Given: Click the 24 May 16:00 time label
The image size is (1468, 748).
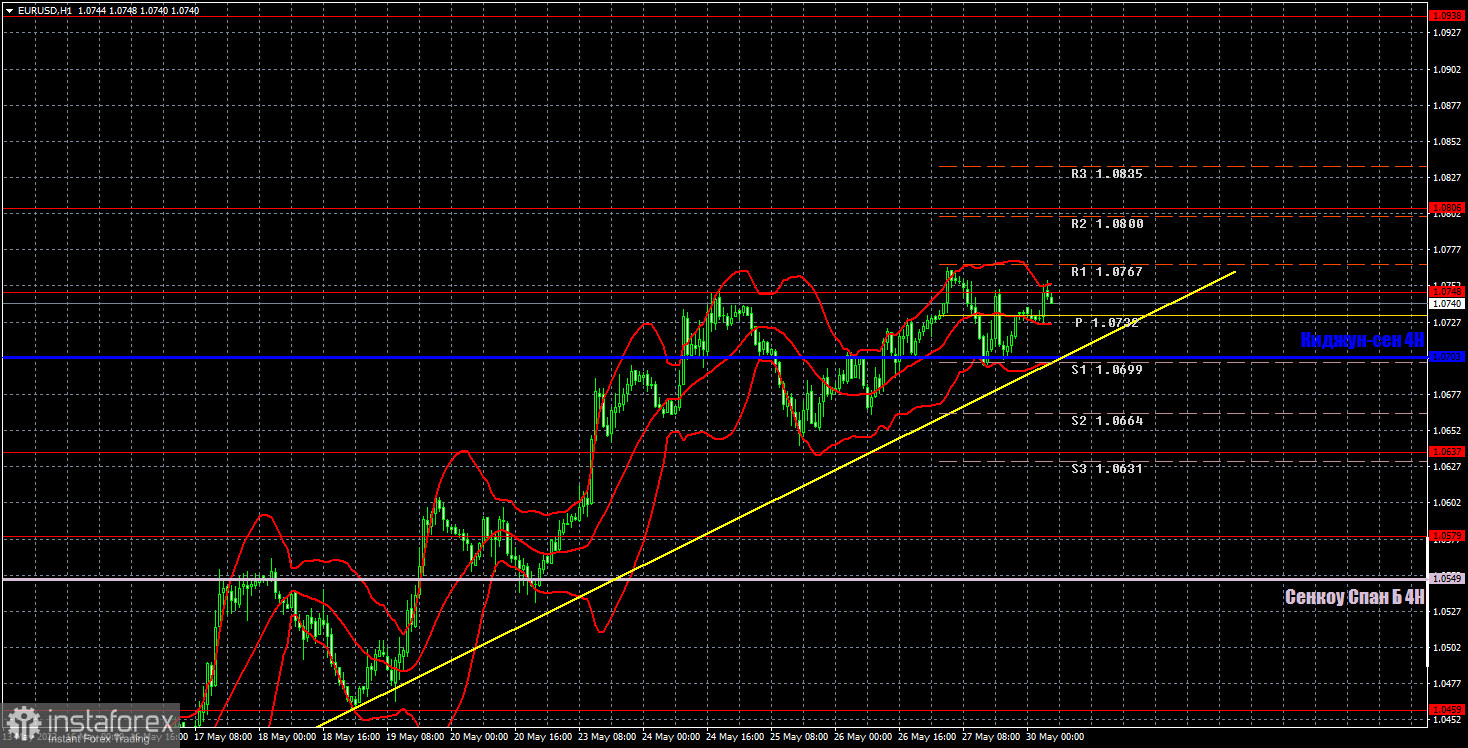Looking at the screenshot, I should pos(733,739).
